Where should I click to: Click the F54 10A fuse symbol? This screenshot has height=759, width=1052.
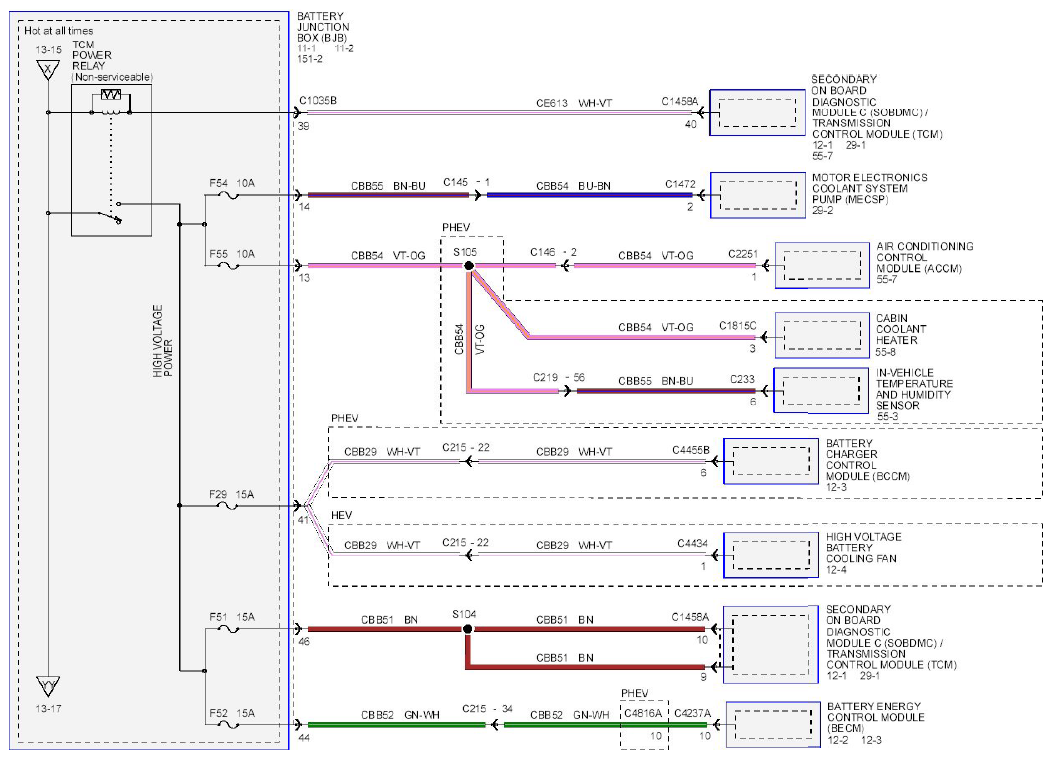[x=229, y=195]
